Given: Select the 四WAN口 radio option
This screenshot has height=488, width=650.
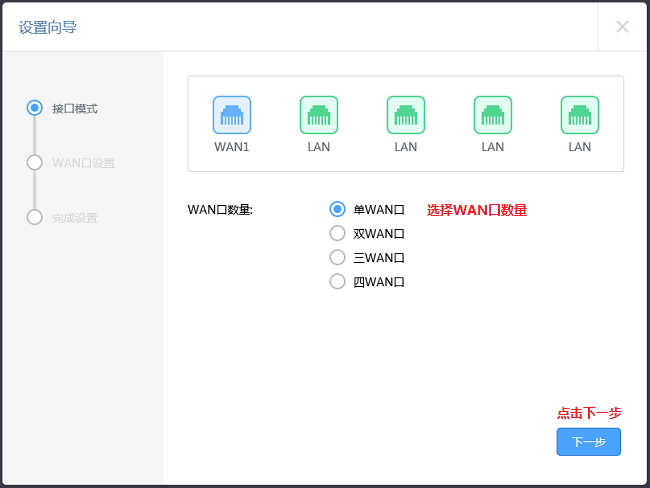Looking at the screenshot, I should tap(337, 282).
